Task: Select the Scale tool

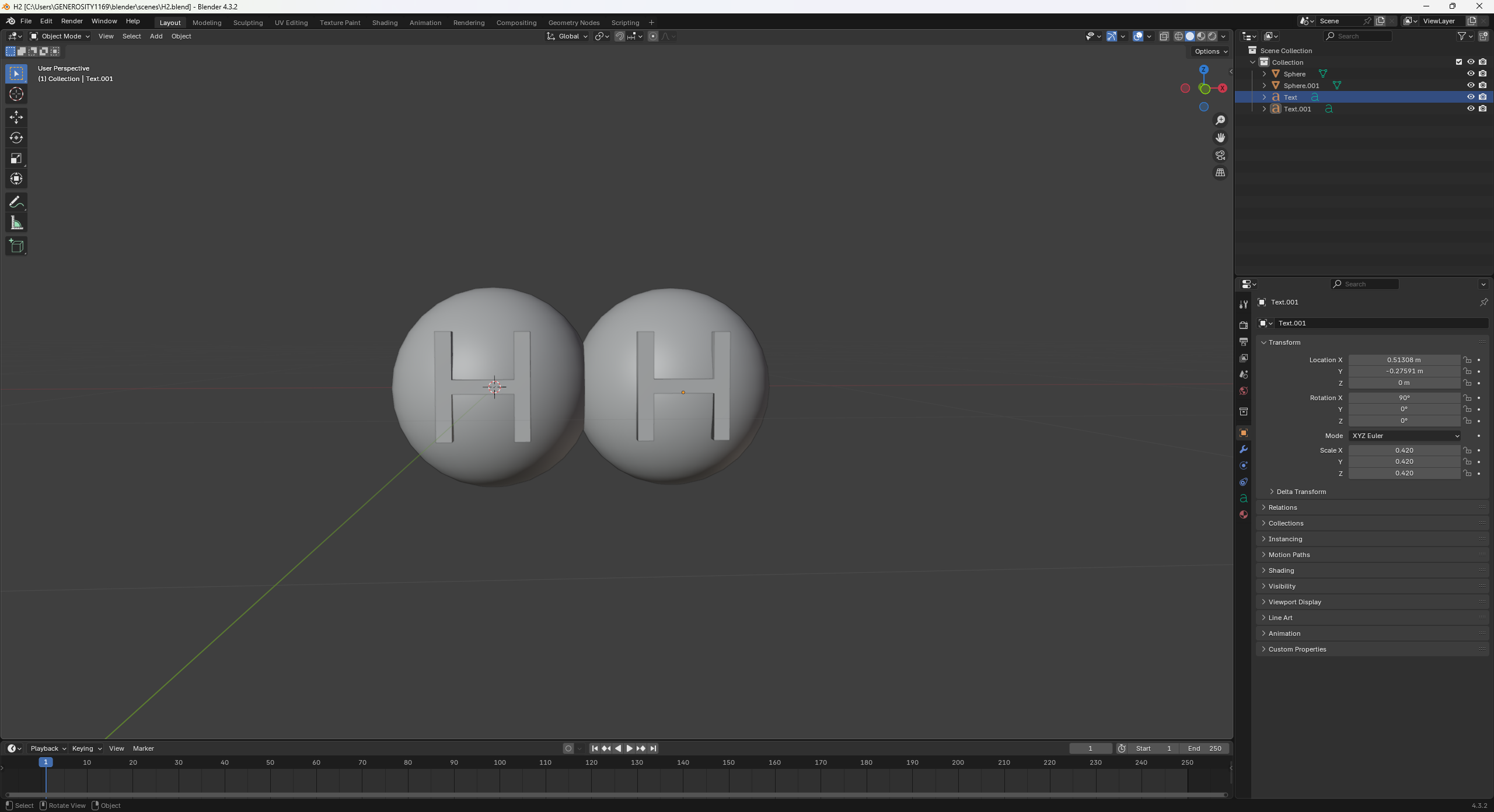Action: click(16, 158)
